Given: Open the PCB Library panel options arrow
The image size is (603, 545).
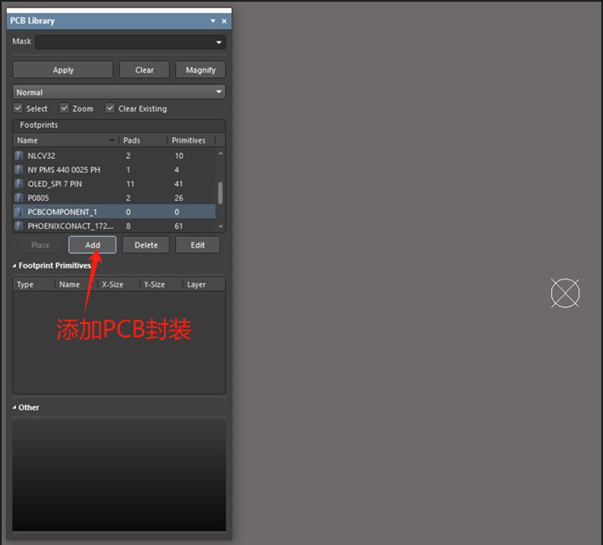Looking at the screenshot, I should (212, 21).
